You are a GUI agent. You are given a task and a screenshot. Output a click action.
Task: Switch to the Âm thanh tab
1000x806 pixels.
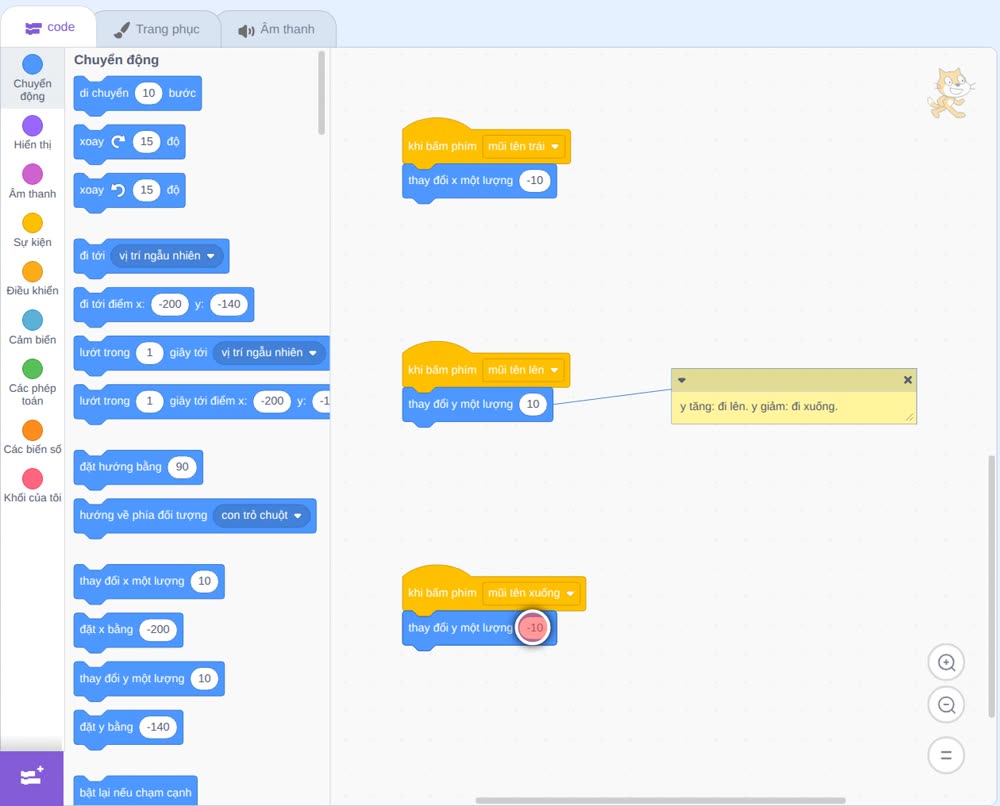click(x=277, y=29)
